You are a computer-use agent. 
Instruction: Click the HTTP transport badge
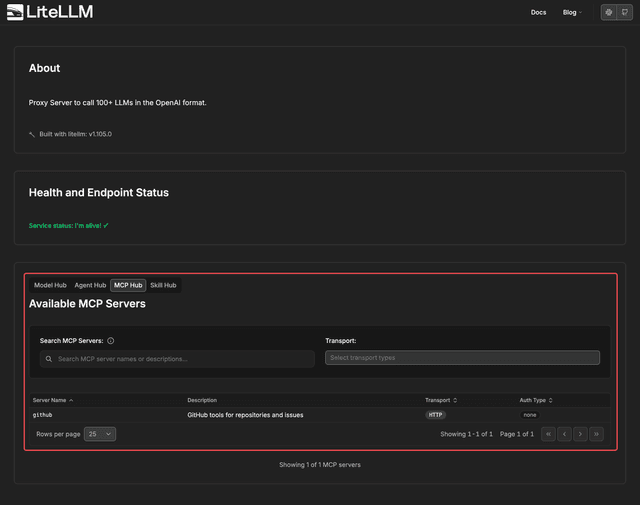436,415
